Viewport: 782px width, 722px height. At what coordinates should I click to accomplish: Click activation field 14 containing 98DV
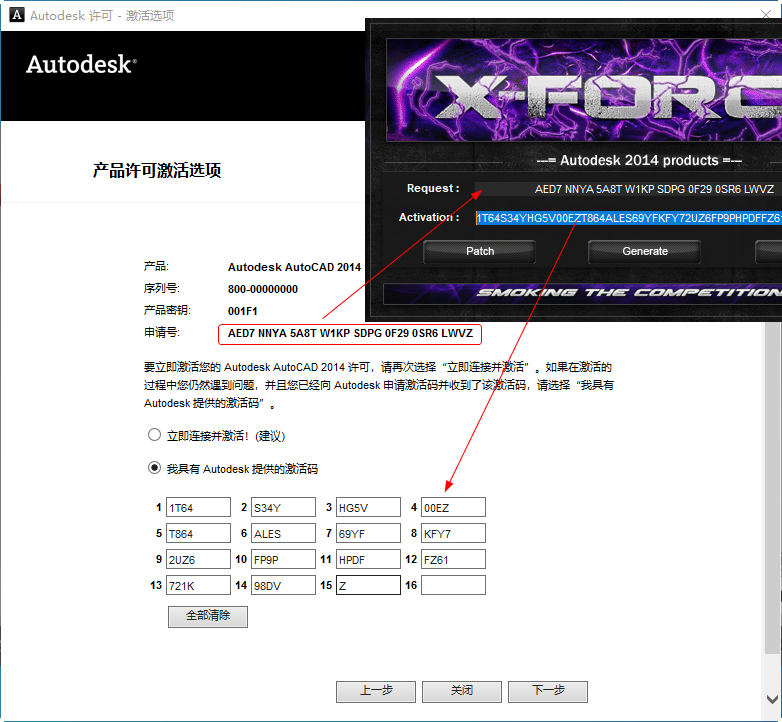click(x=283, y=586)
